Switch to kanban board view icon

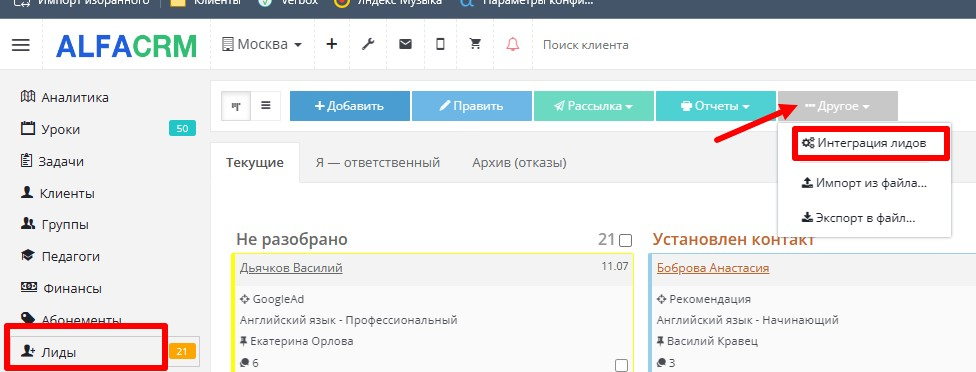[237, 106]
